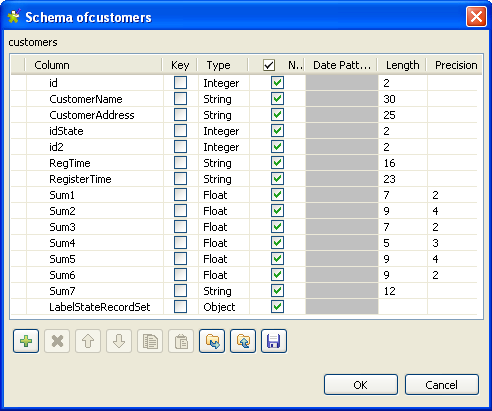The height and width of the screenshot is (411, 492).
Task: Open Type cell for Sum5
Action: pyautogui.click(x=224, y=259)
